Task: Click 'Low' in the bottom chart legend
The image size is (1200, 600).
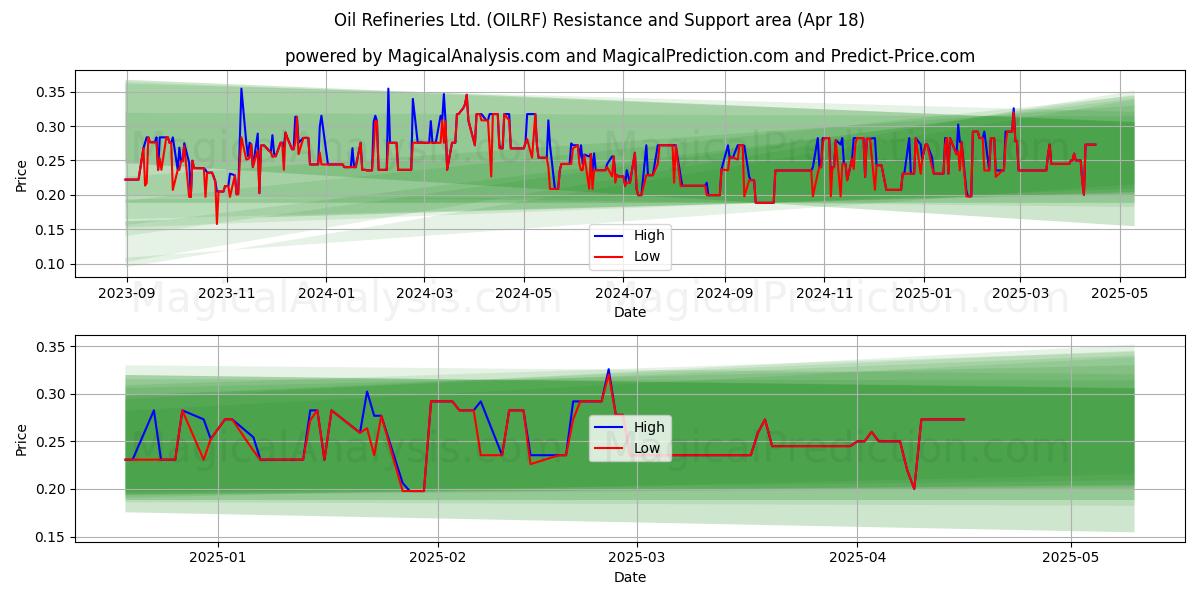Action: tap(648, 448)
